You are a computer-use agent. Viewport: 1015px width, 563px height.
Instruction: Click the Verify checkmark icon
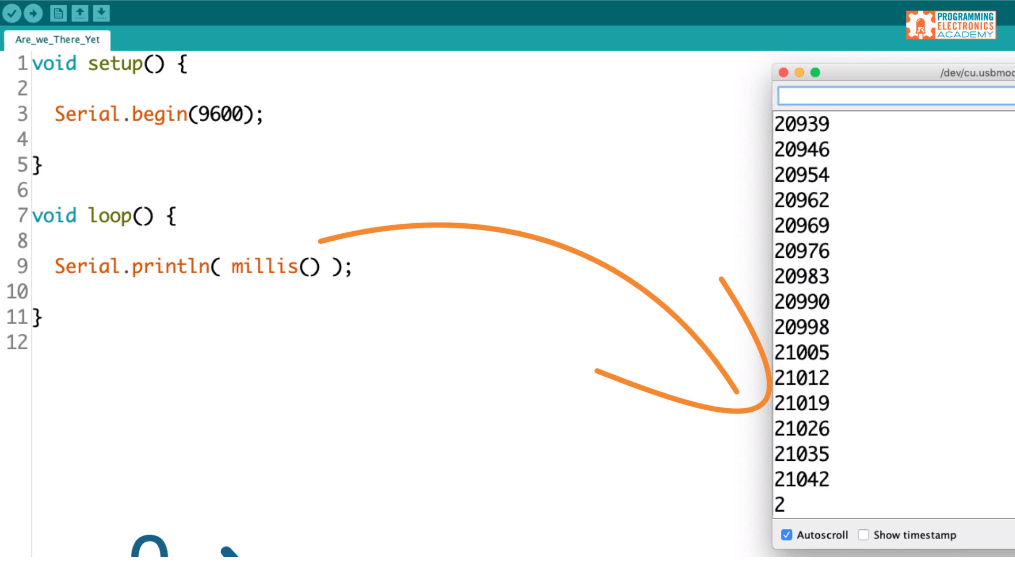pyautogui.click(x=13, y=13)
